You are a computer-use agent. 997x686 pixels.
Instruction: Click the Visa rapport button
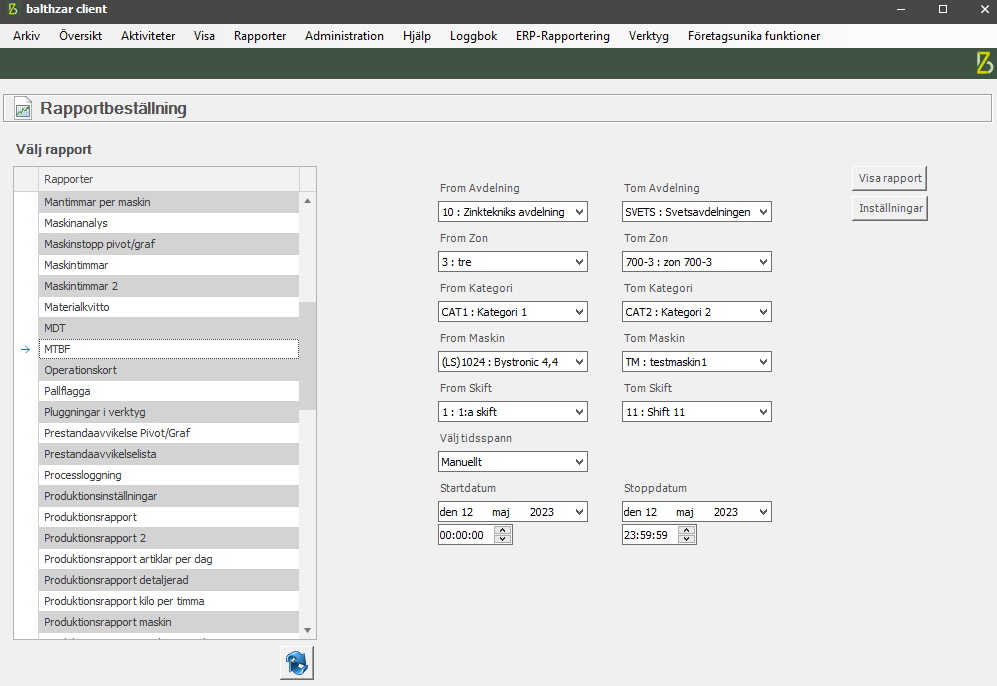pyautogui.click(x=890, y=178)
